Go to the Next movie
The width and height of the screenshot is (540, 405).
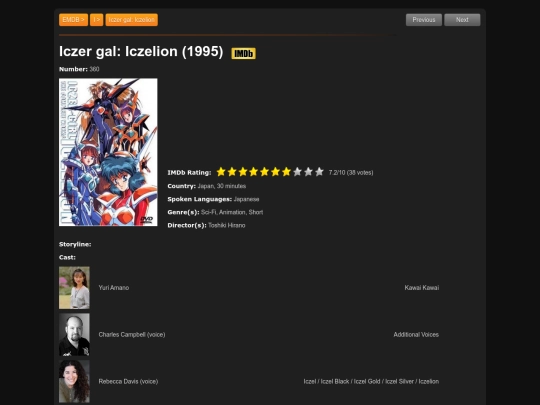(x=462, y=20)
